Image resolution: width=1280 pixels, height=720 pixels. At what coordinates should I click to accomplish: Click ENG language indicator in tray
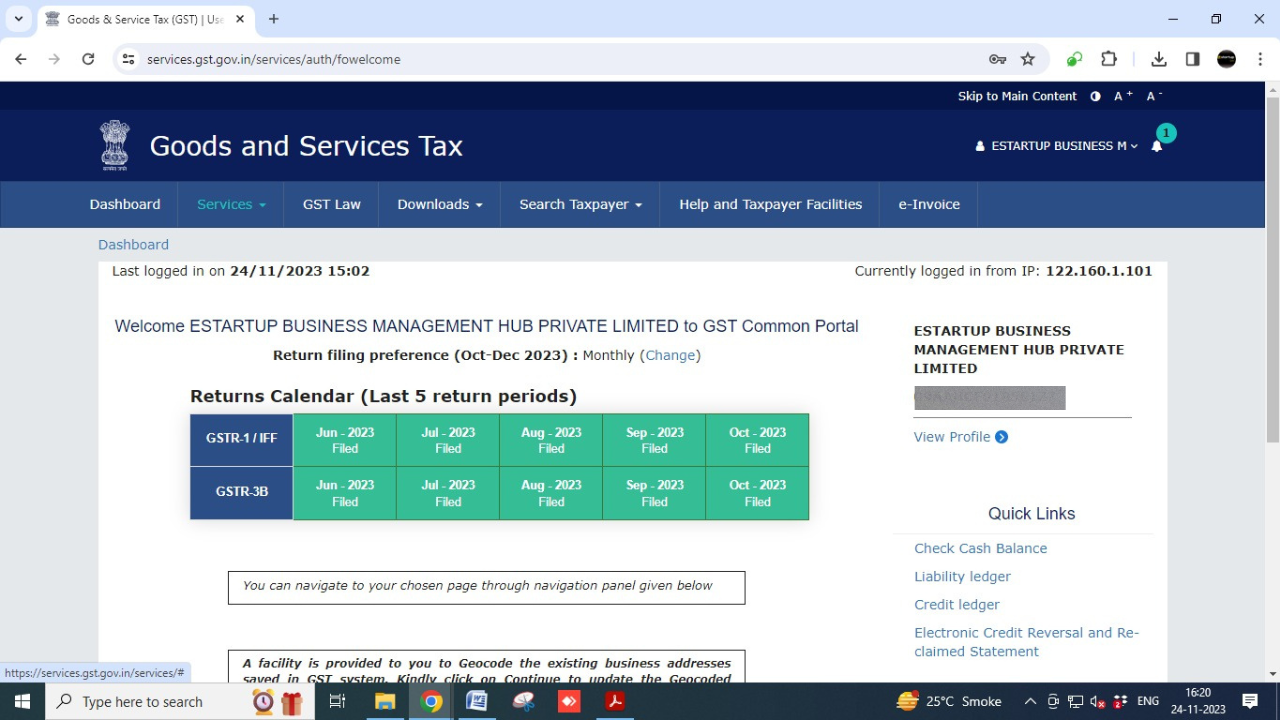coord(1148,701)
